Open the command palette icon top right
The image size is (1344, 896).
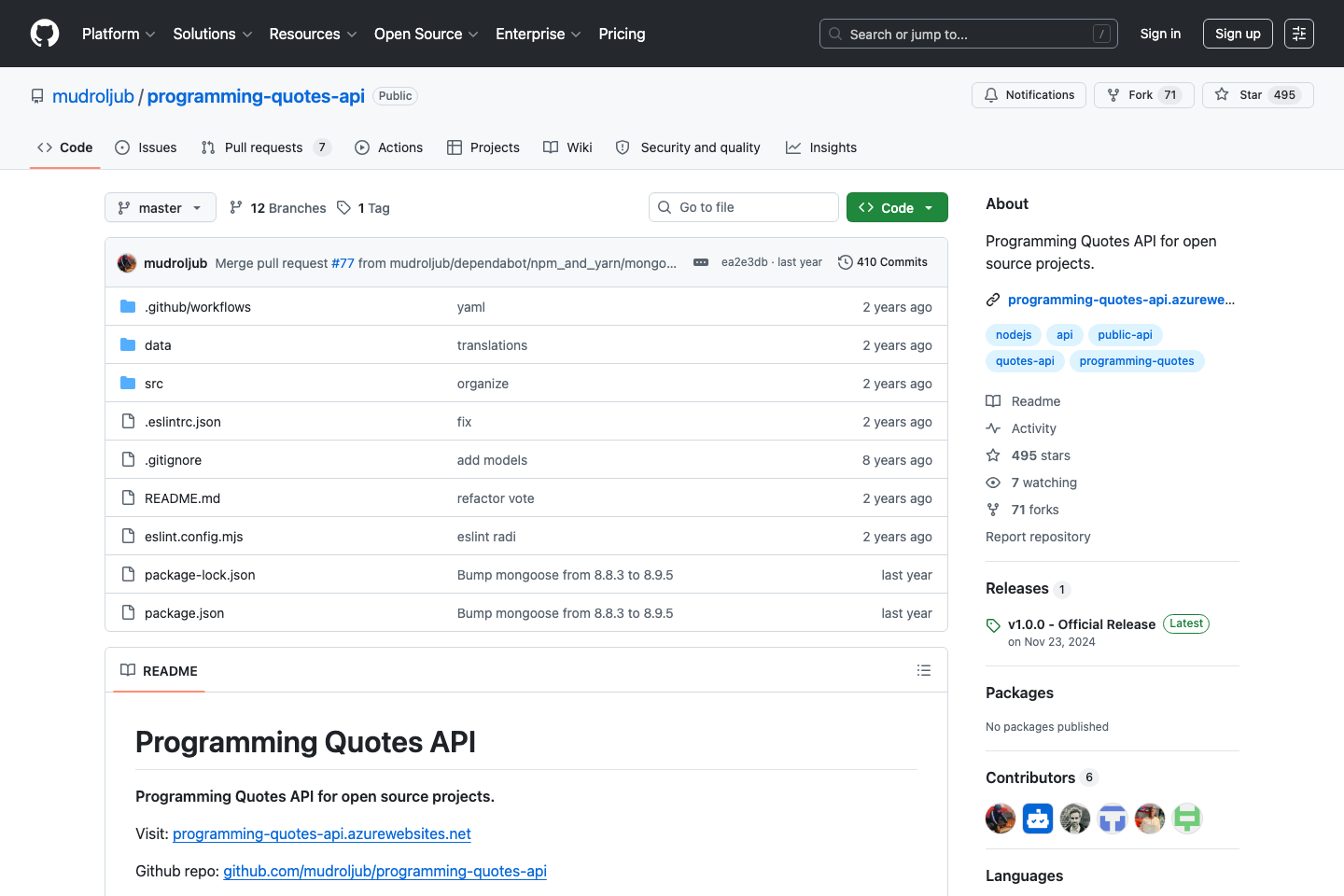[x=1298, y=33]
